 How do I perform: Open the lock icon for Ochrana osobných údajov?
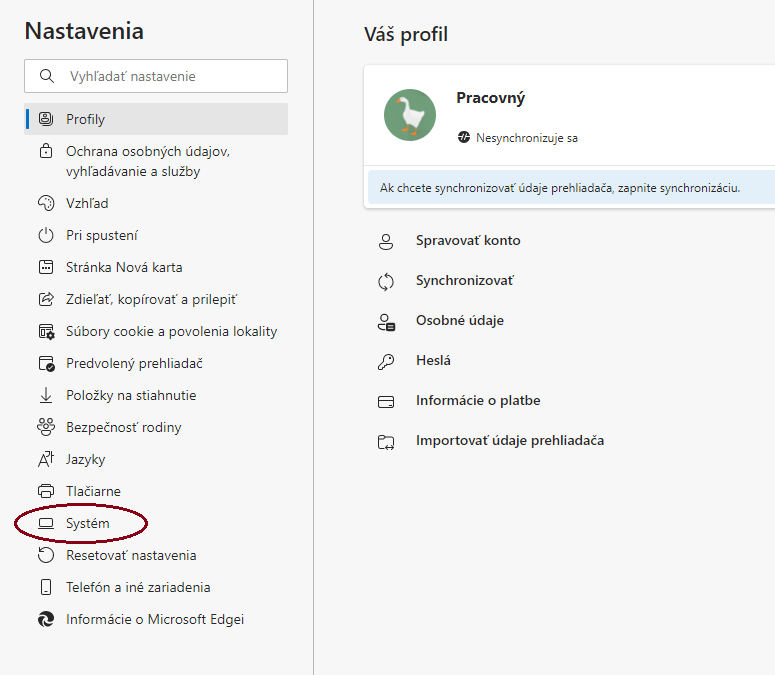click(x=46, y=151)
